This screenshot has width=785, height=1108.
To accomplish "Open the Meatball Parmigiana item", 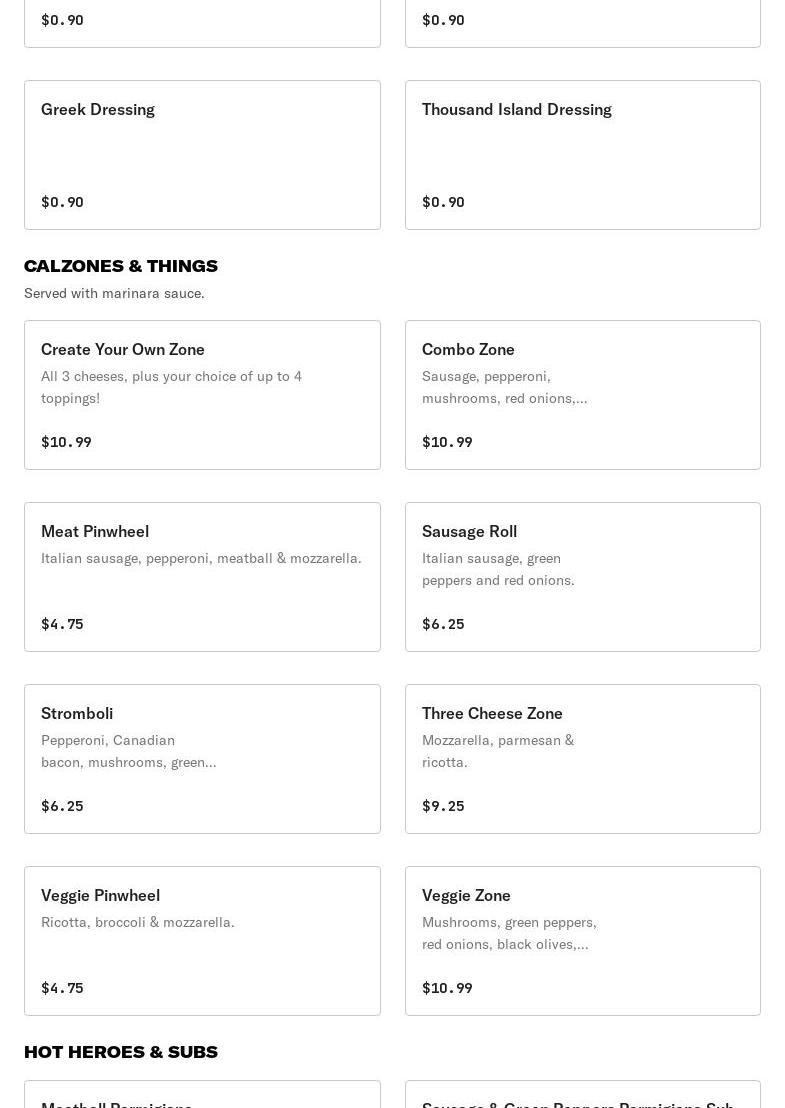I will (x=202, y=1098).
